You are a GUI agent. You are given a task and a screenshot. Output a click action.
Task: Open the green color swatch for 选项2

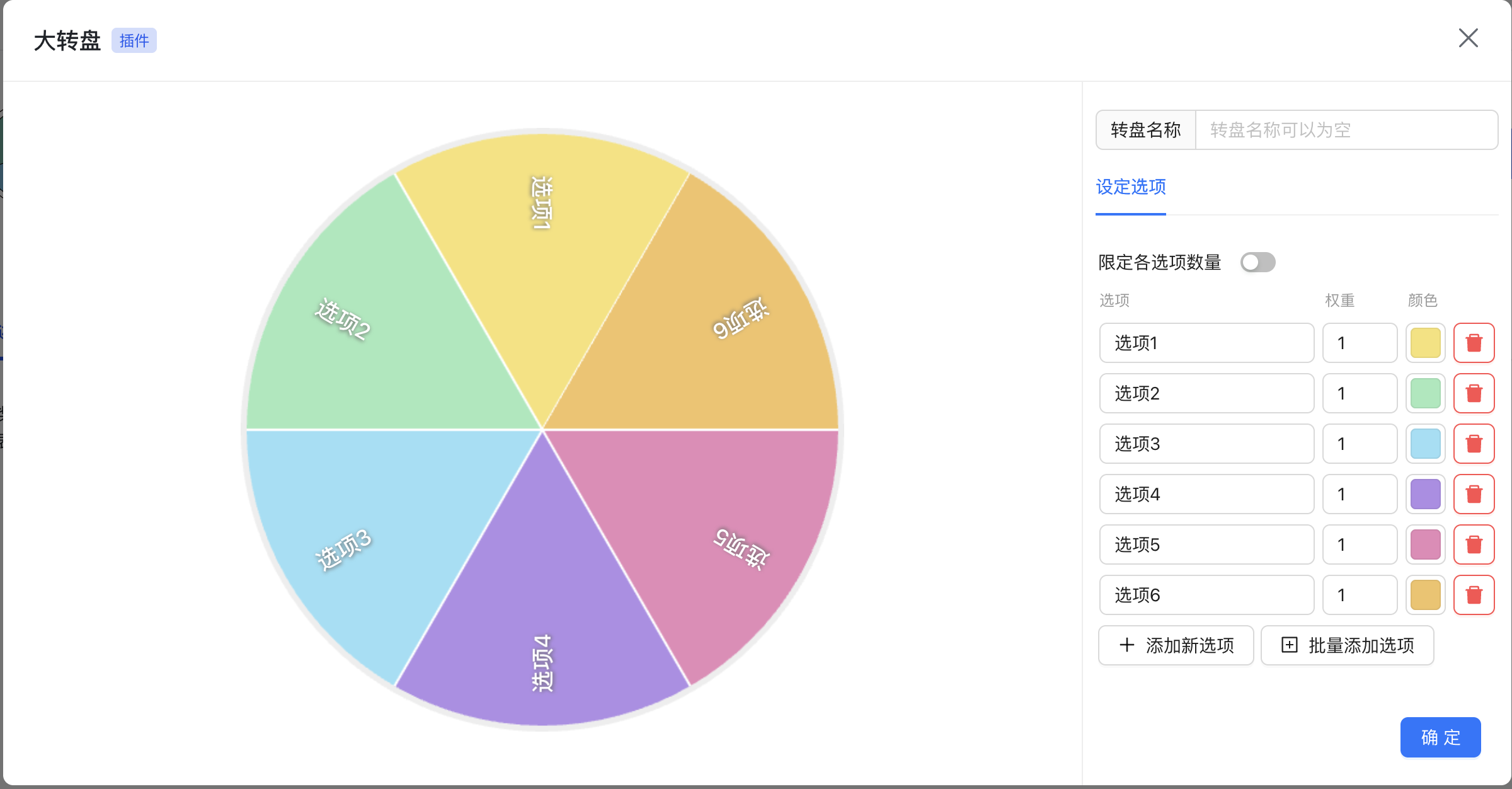coord(1426,393)
